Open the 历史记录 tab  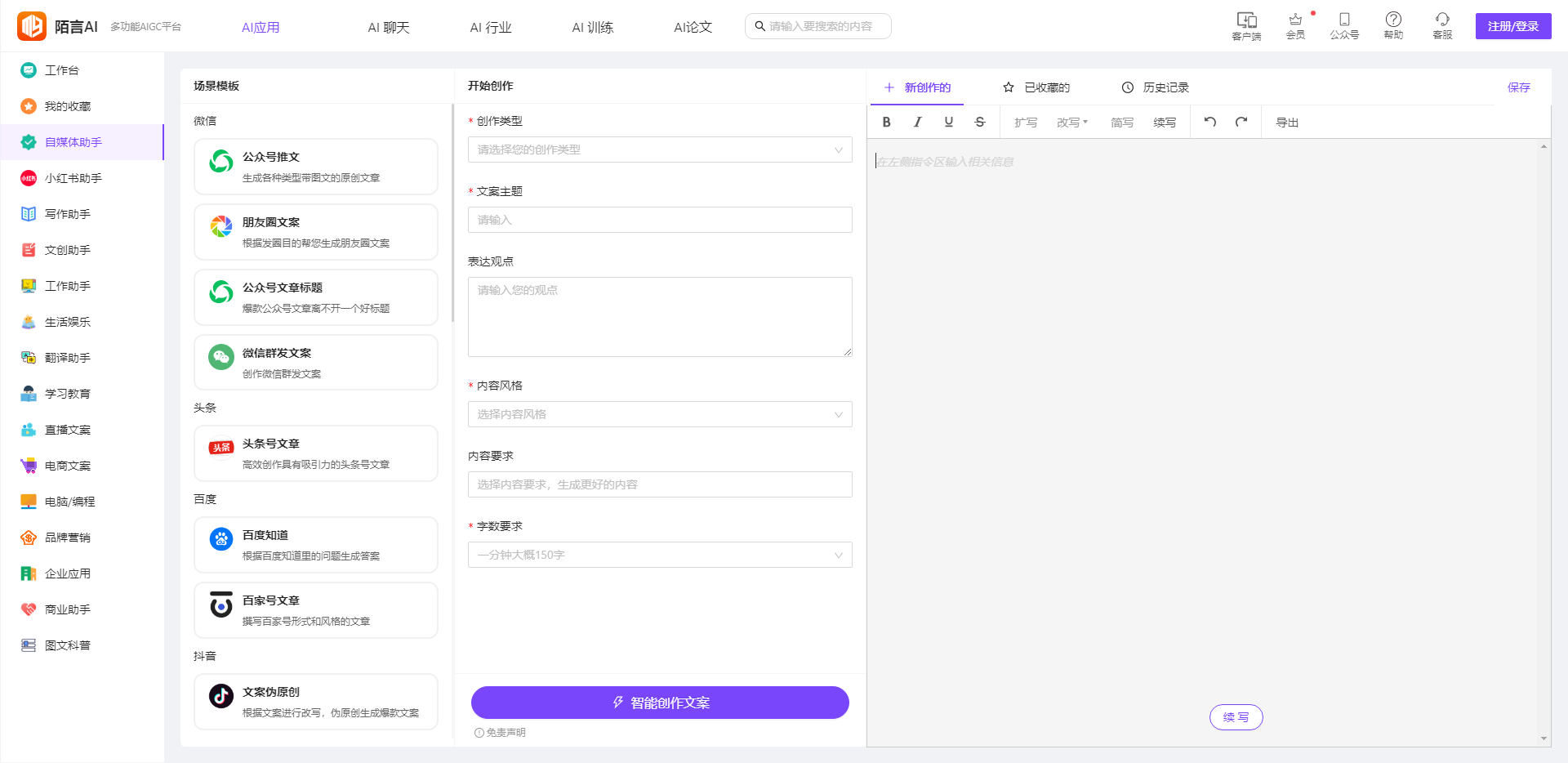coord(1155,87)
